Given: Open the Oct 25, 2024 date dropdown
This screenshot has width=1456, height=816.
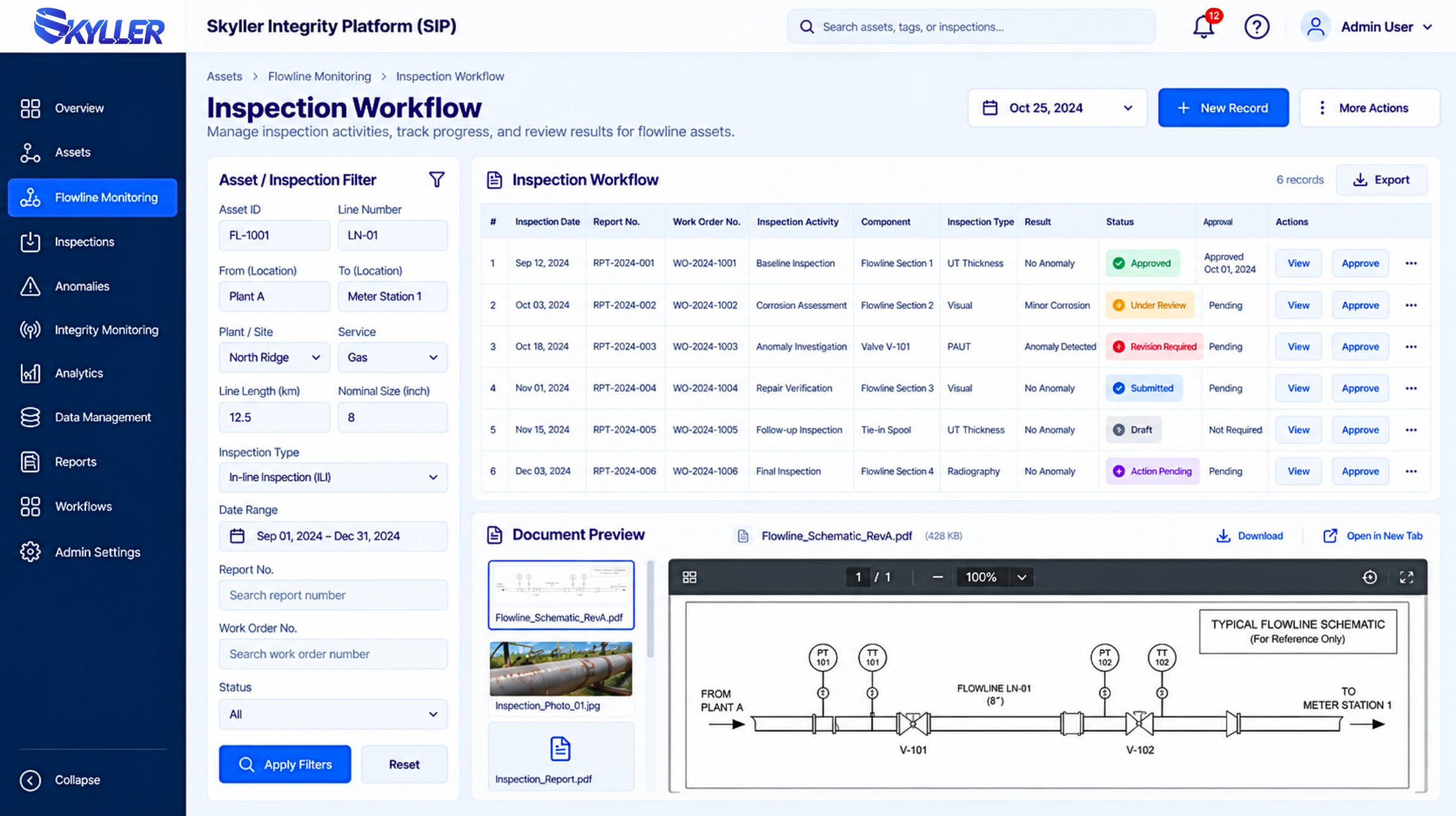Looking at the screenshot, I should pos(1057,108).
